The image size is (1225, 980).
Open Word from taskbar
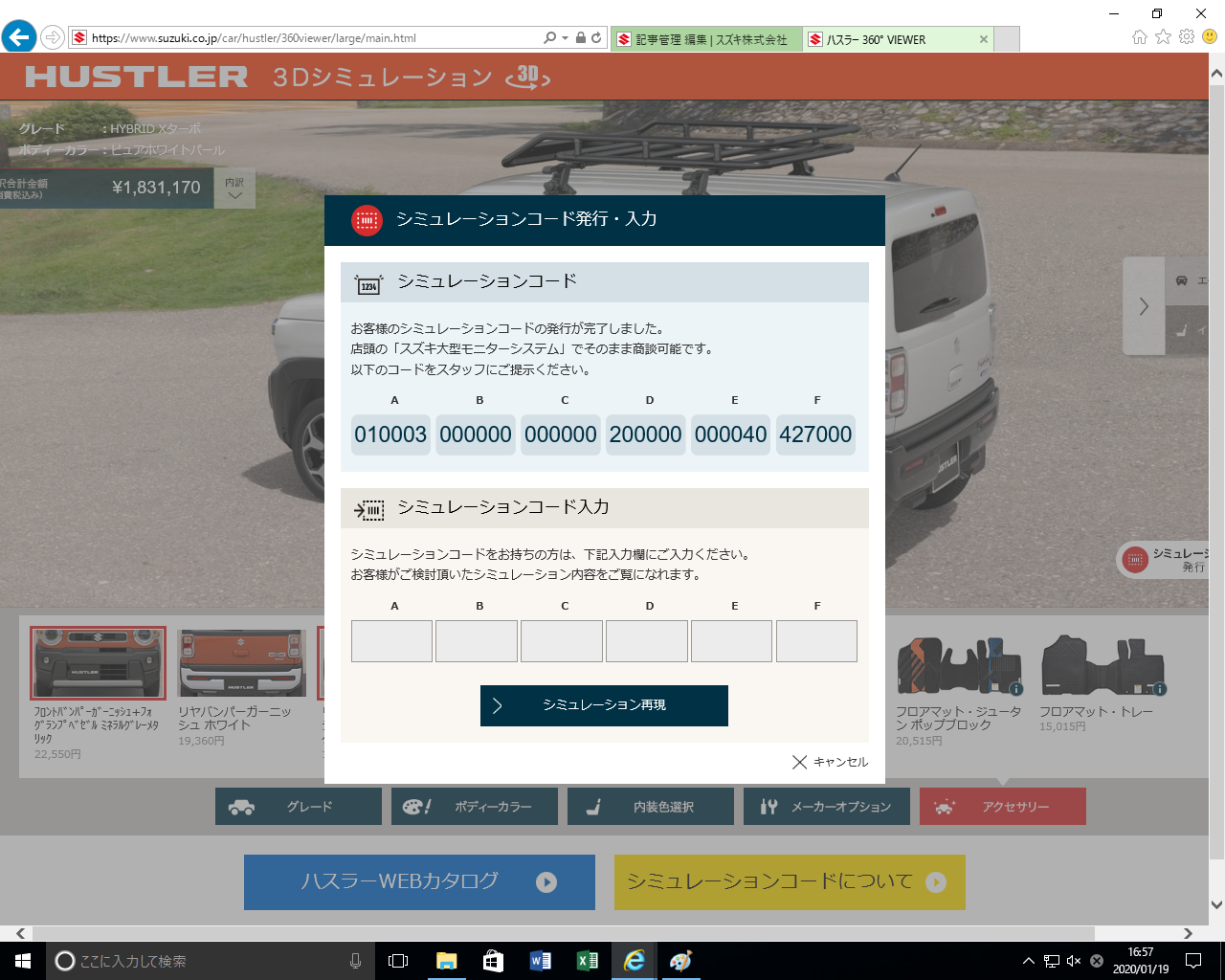click(540, 961)
